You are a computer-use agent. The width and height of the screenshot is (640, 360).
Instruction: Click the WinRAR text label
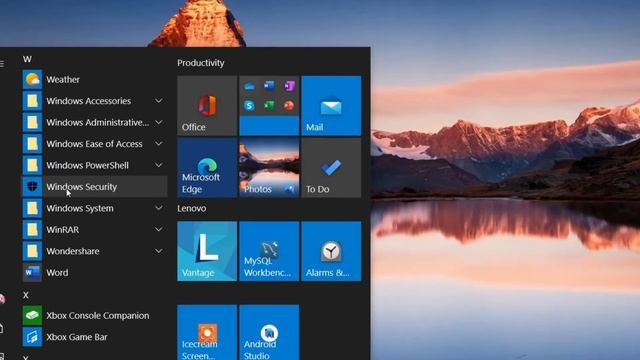point(62,230)
